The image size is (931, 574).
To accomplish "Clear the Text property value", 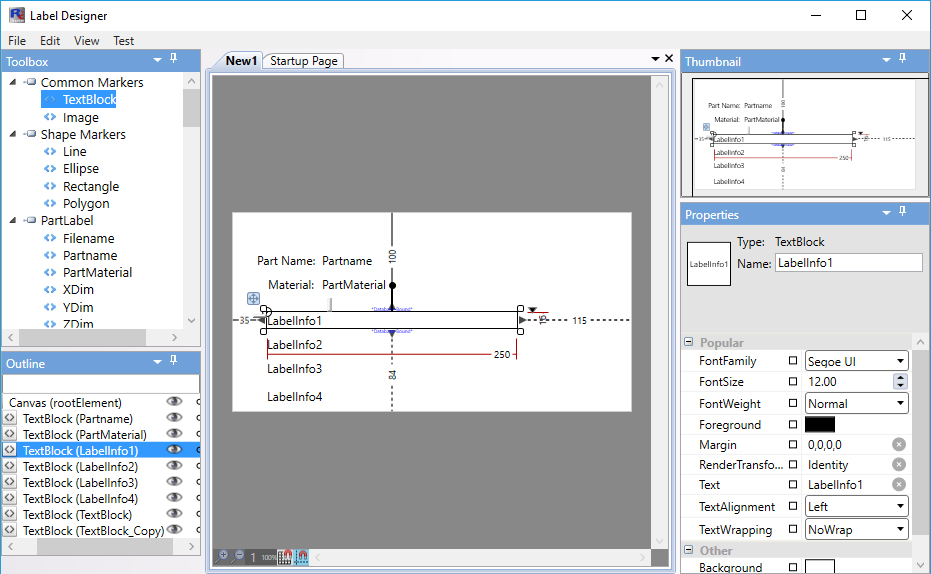I will tap(899, 485).
